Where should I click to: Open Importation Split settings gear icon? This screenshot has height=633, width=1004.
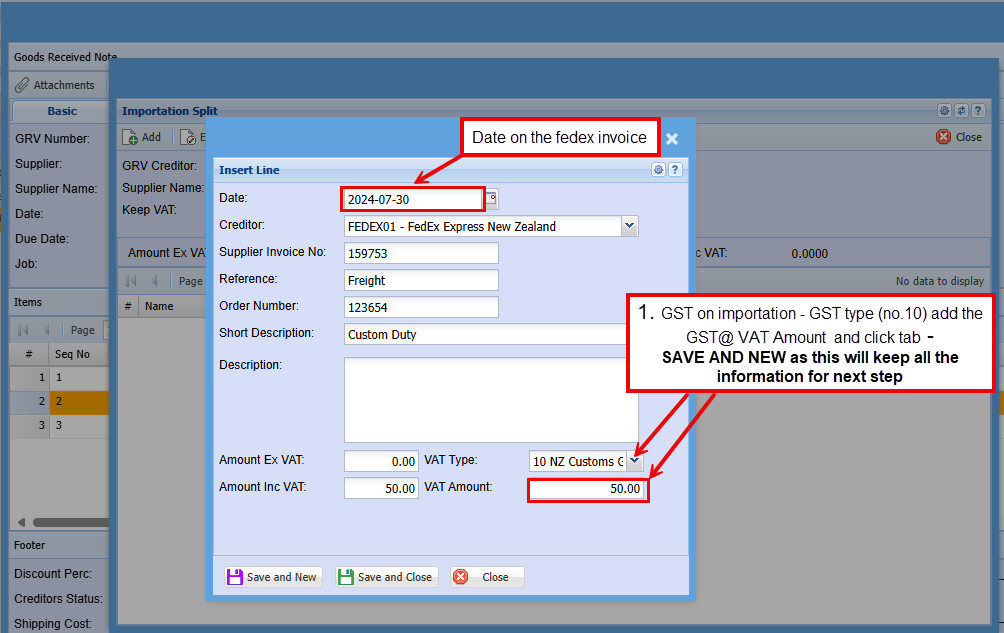944,111
